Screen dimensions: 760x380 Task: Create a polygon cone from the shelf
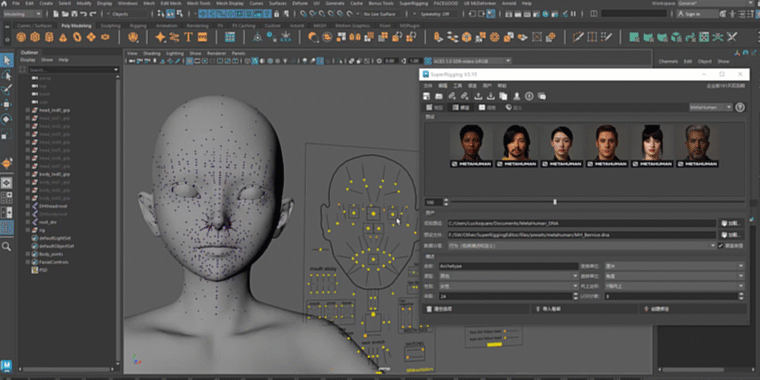[x=63, y=37]
